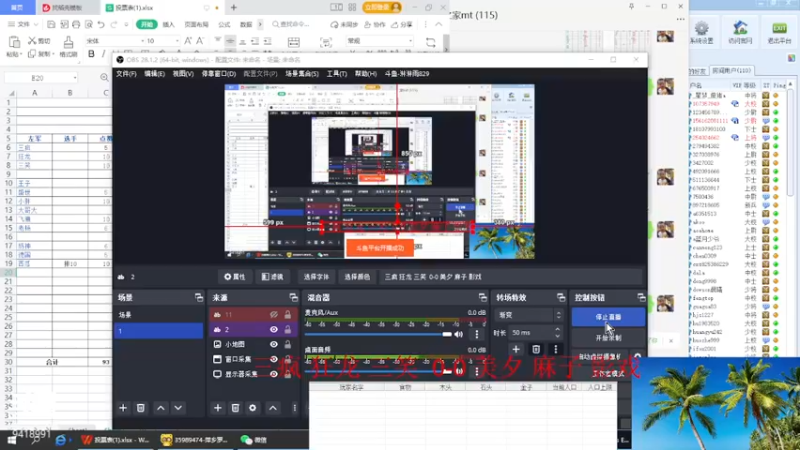Hide 窗口采集 source via eye icon

(274, 359)
